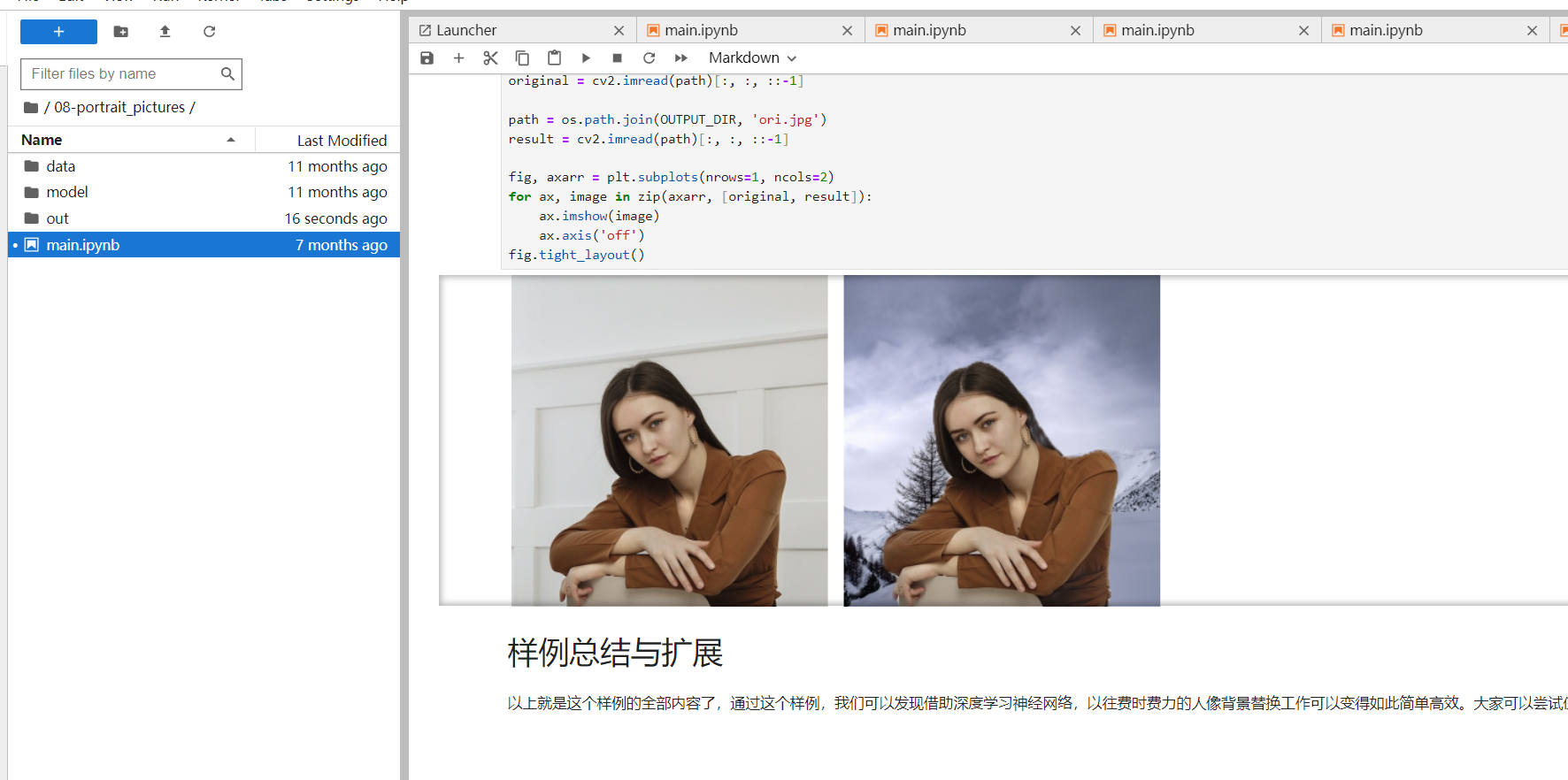Click the root folder icon in the breadcrumb
Screen dimensions: 1568x780
click(x=31, y=108)
